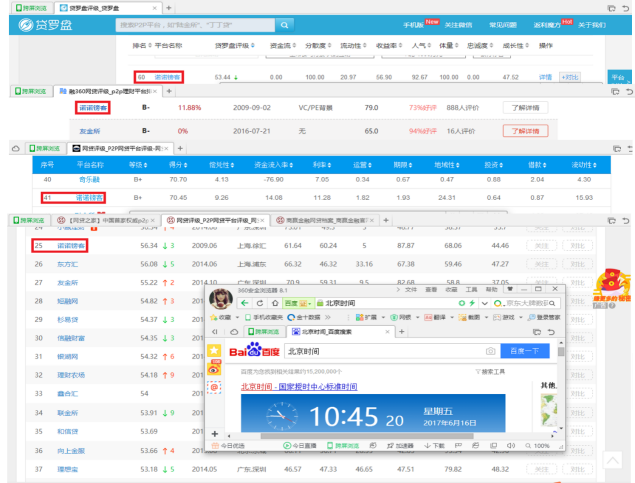The height and width of the screenshot is (483, 635).
Task: Sort by 得分 column header
Action: [x=178, y=165]
